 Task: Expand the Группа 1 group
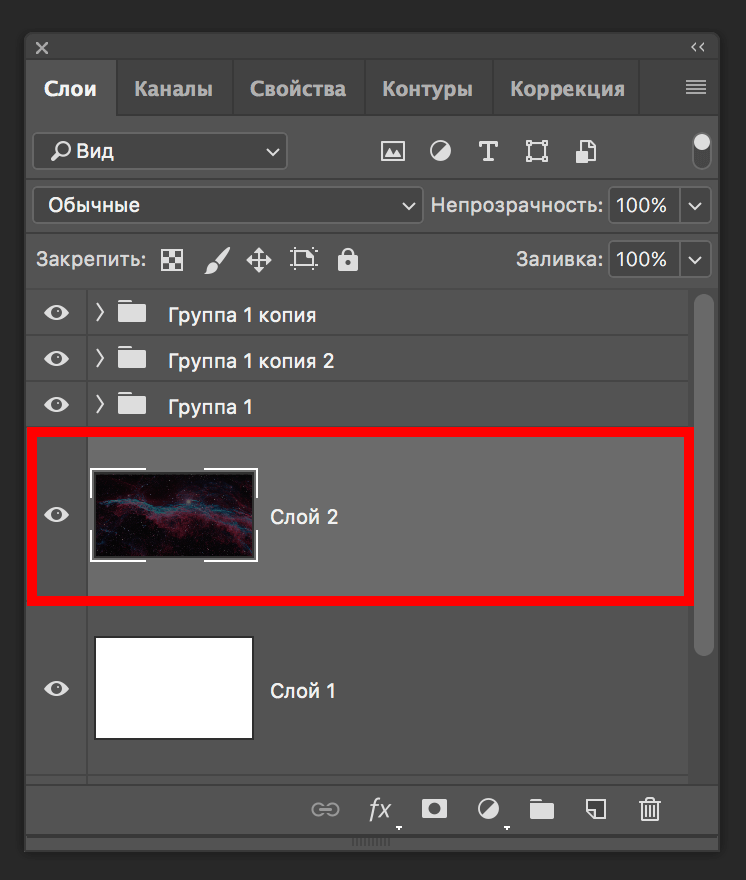[x=100, y=405]
